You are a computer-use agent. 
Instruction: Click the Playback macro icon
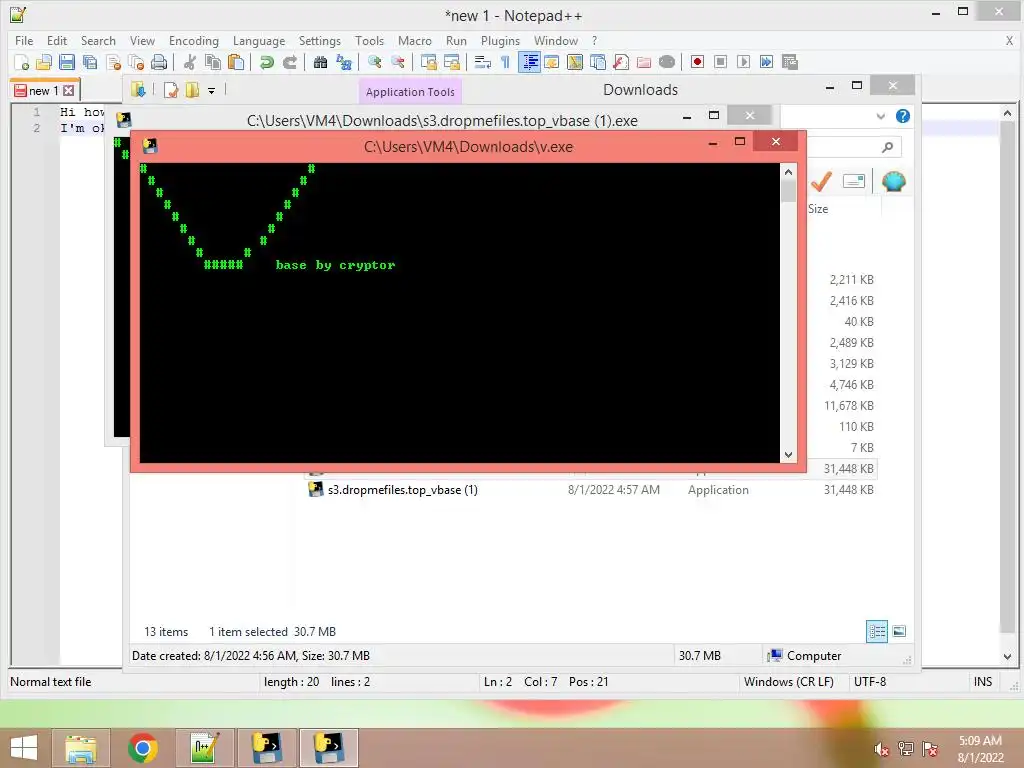click(x=743, y=62)
